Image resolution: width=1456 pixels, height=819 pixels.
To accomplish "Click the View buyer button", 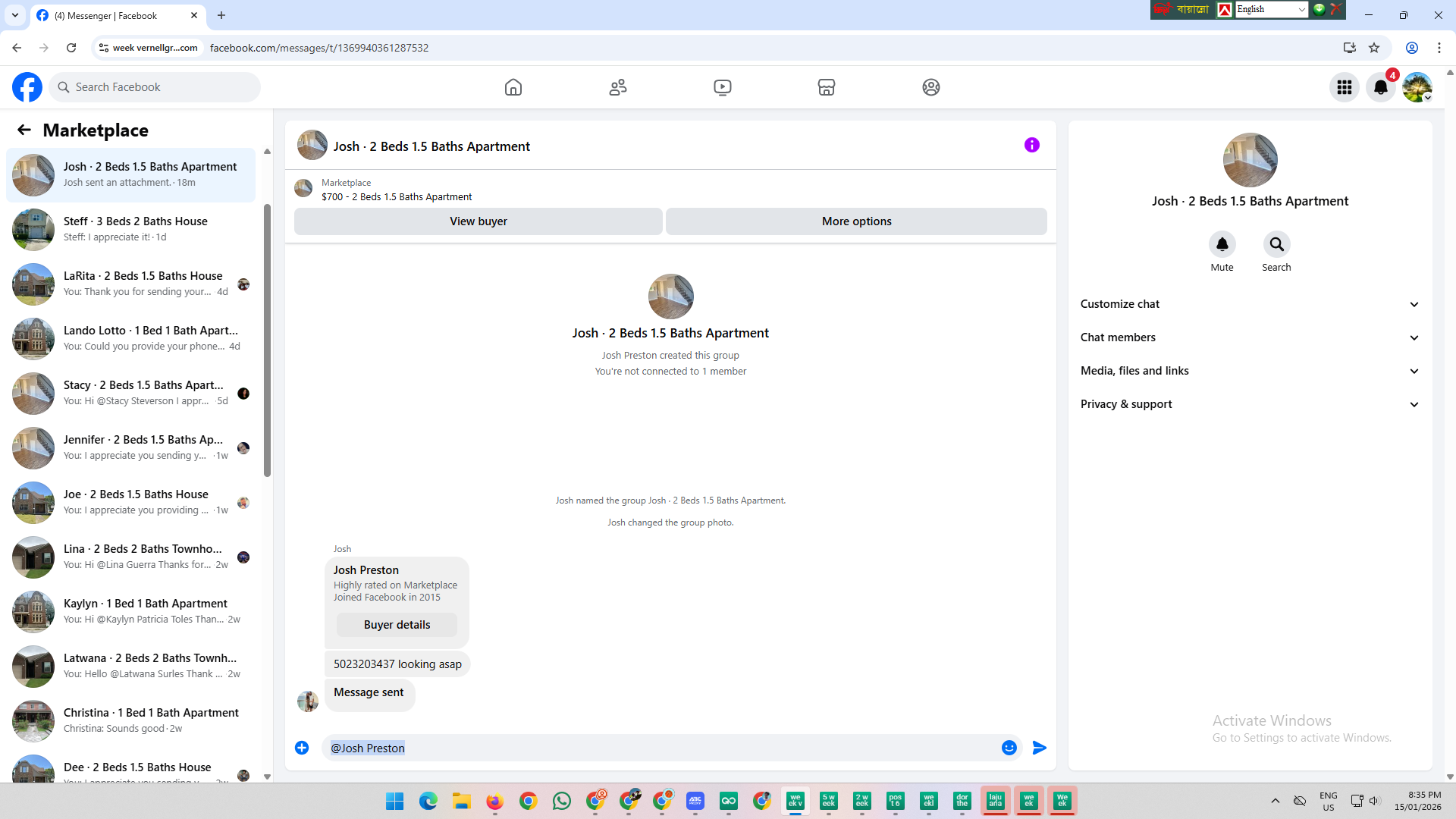I will point(478,221).
